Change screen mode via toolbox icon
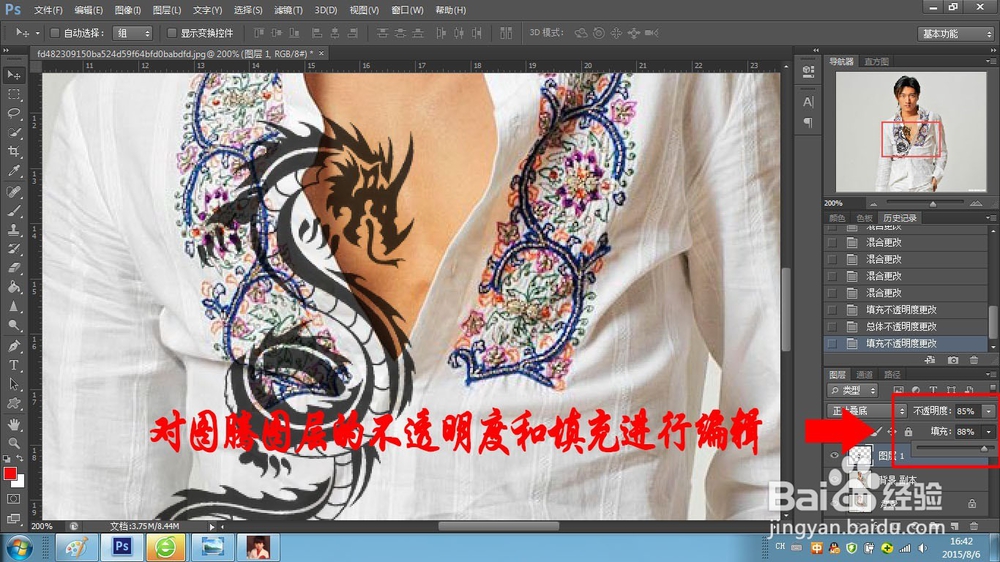1000x562 pixels. (13, 519)
